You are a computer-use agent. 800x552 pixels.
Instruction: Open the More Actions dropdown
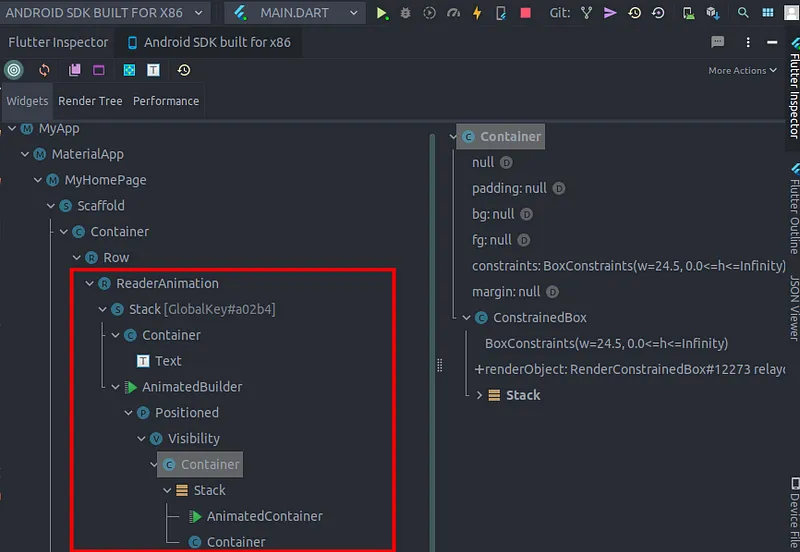click(742, 70)
